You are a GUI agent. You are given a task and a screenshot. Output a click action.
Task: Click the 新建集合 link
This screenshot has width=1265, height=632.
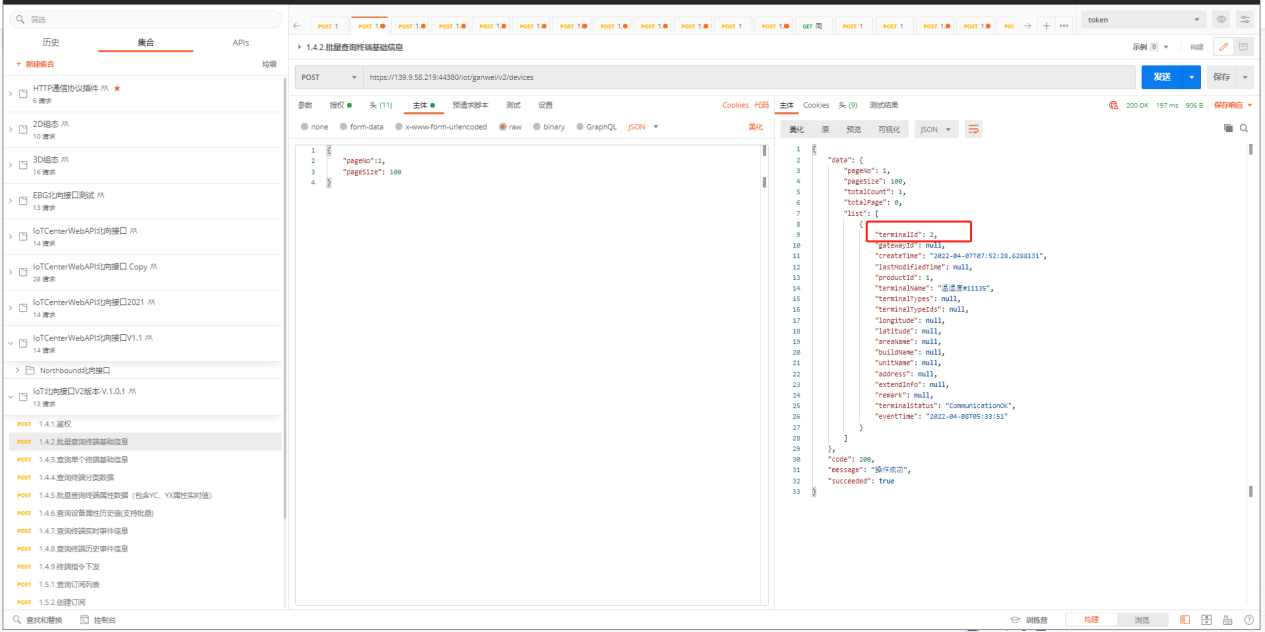pos(36,64)
